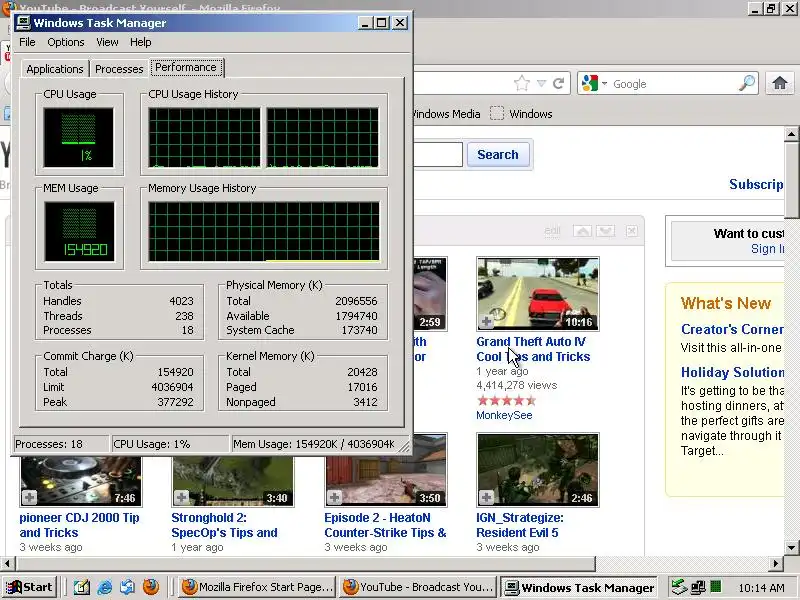The image size is (800, 600).
Task: Open Counter-Strike Tips video thumbnail
Action: [x=386, y=470]
